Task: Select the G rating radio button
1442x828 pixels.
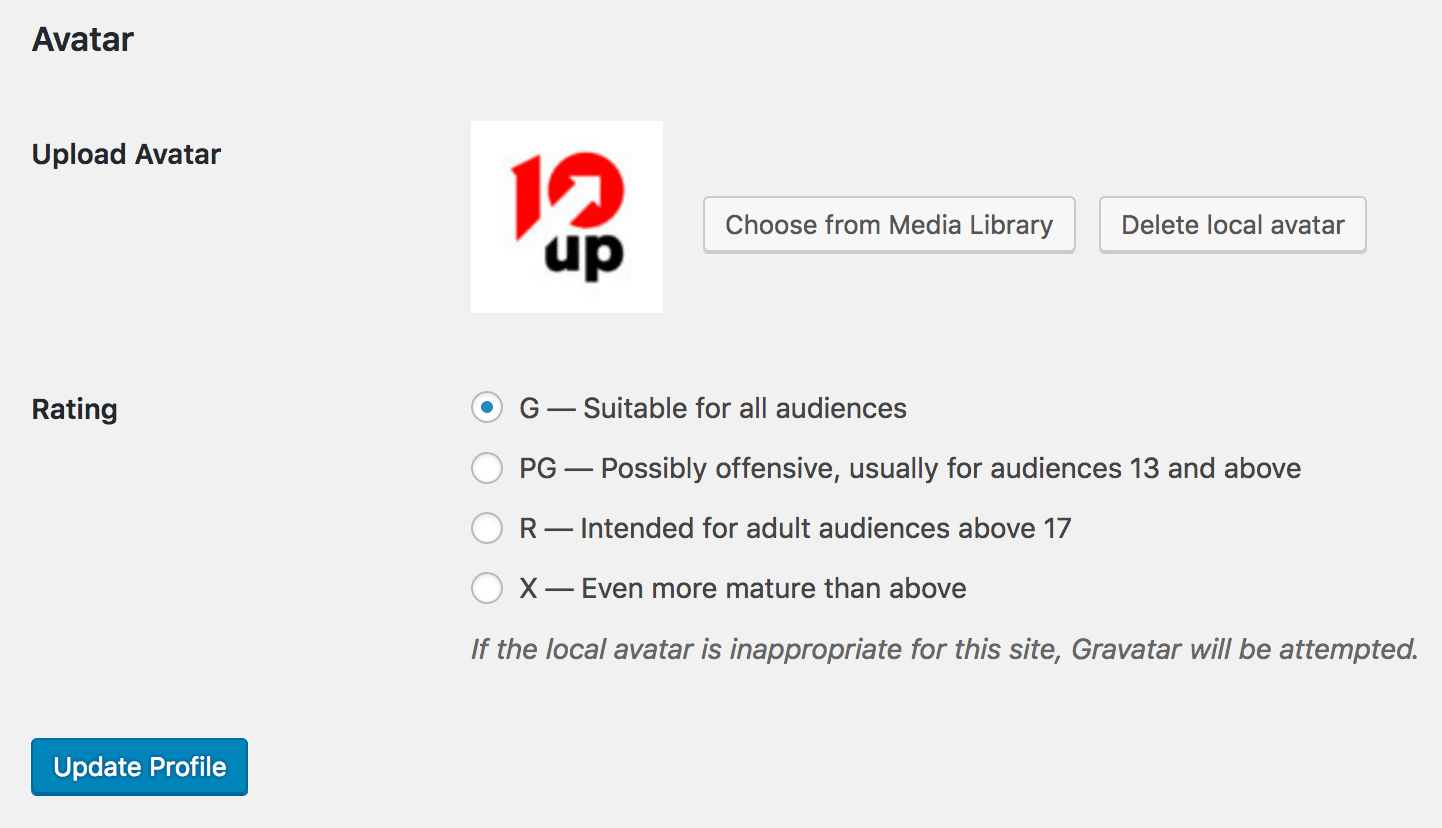Action: pos(487,408)
